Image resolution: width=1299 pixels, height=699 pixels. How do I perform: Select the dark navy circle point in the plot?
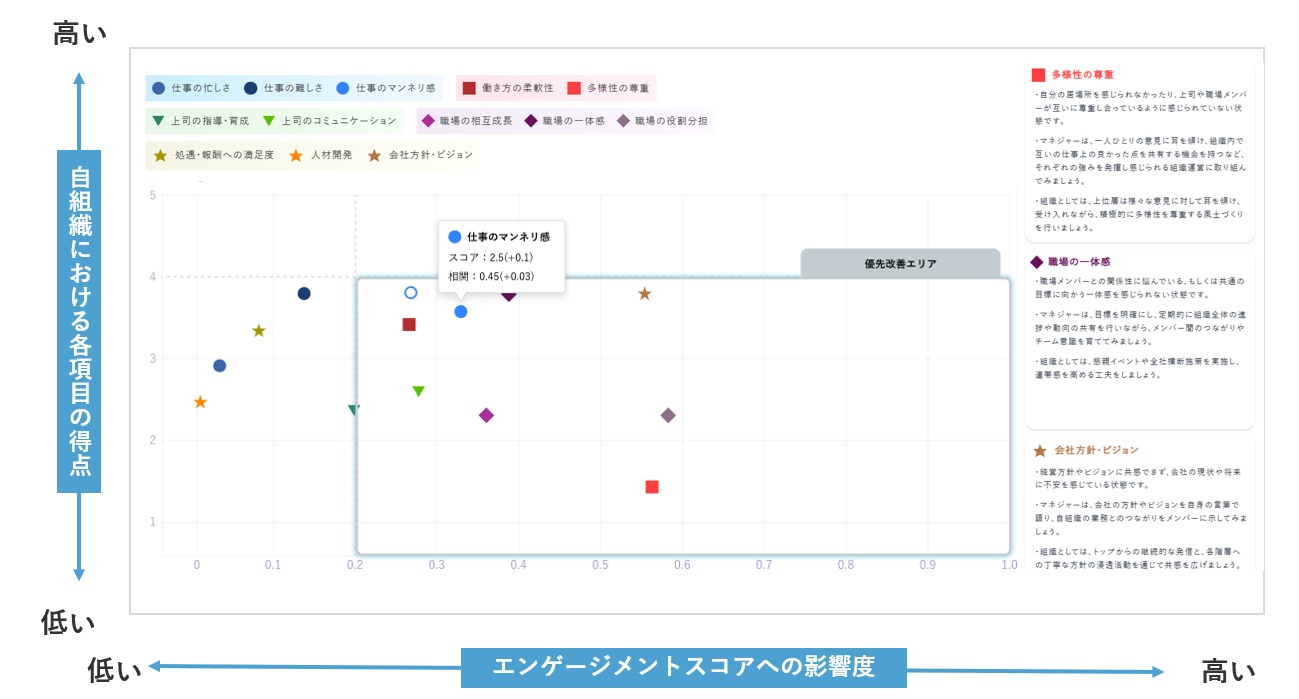(304, 294)
